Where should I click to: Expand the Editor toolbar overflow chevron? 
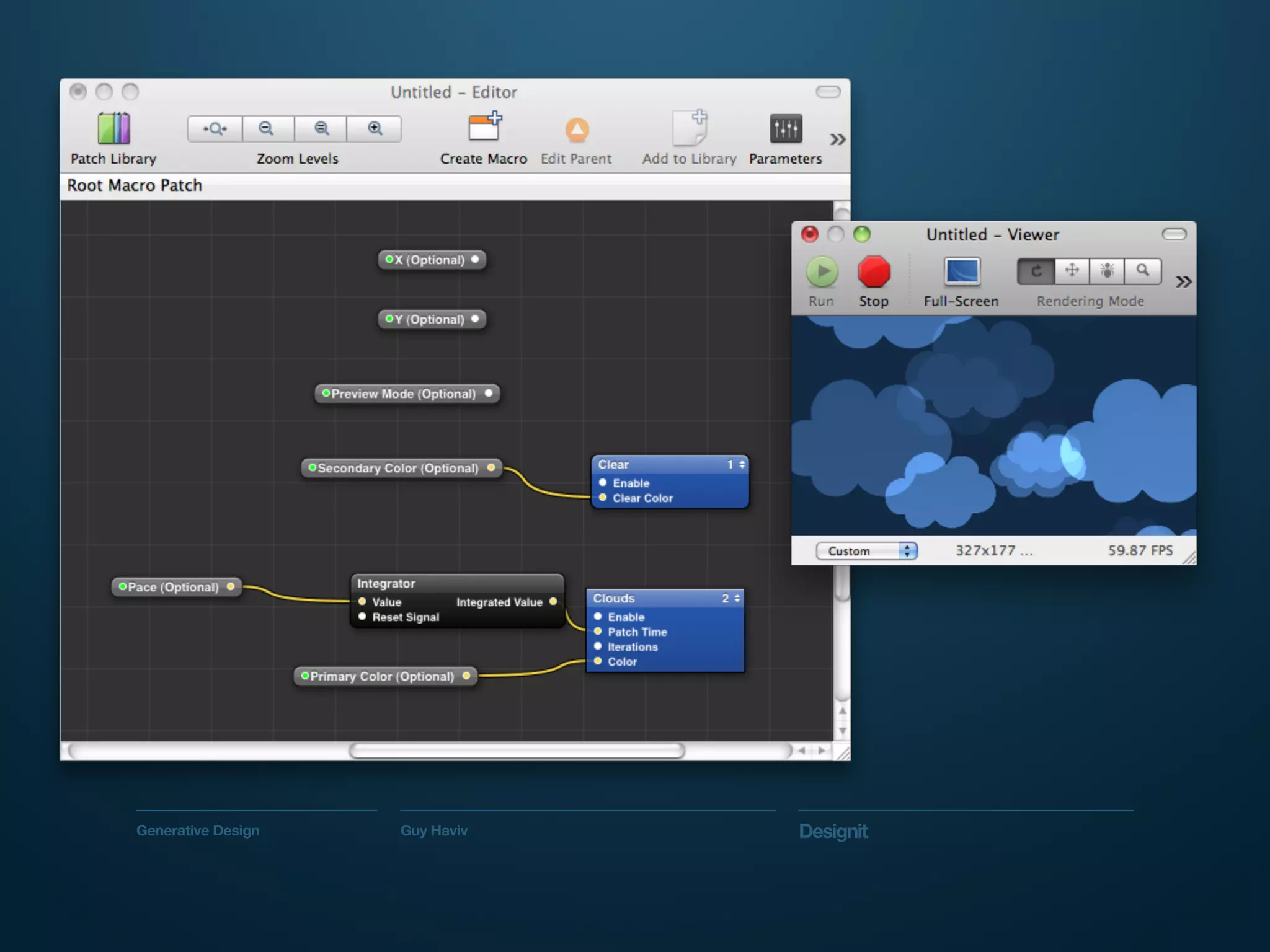point(837,139)
